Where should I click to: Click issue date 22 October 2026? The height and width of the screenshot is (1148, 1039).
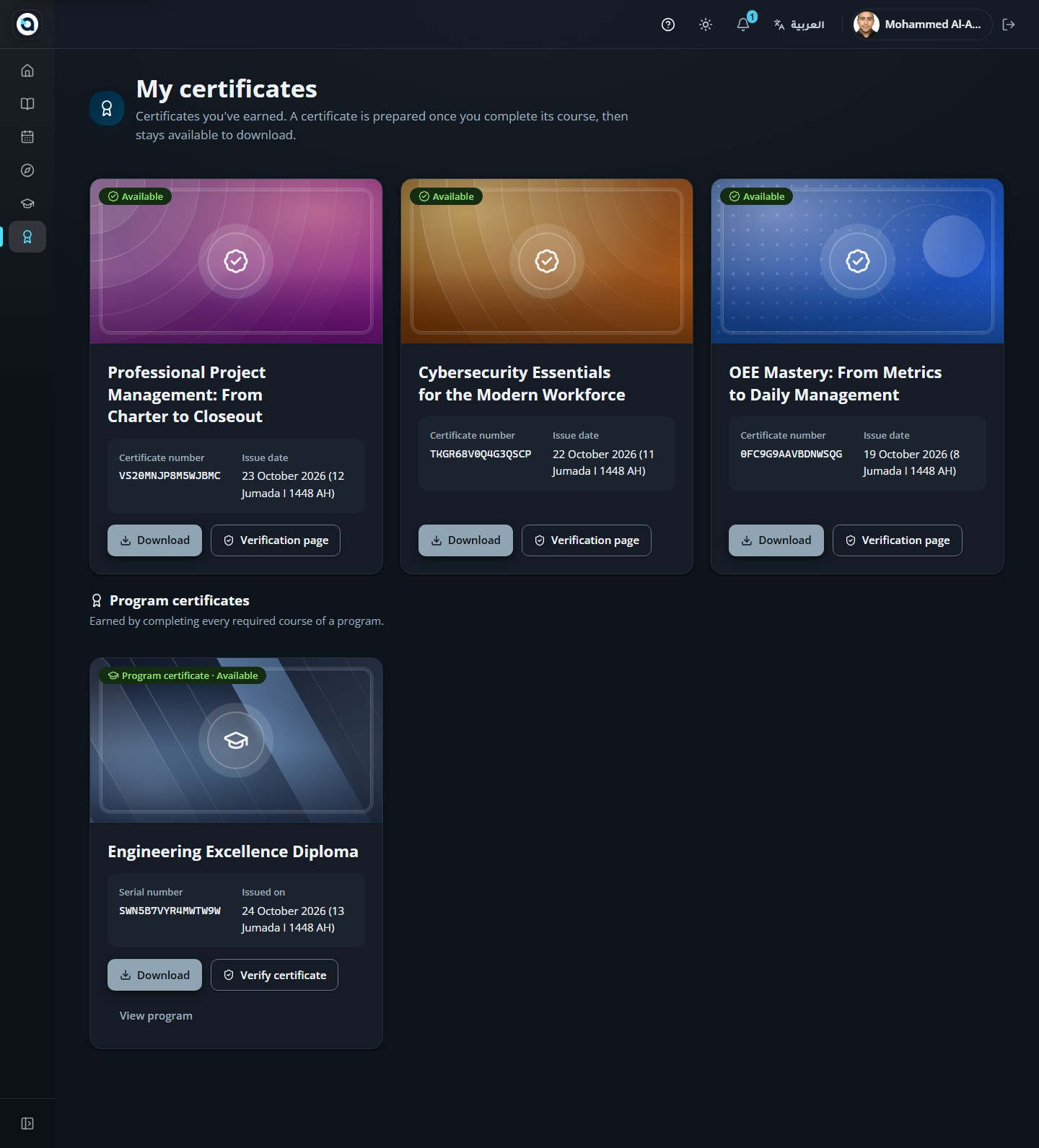pos(603,463)
